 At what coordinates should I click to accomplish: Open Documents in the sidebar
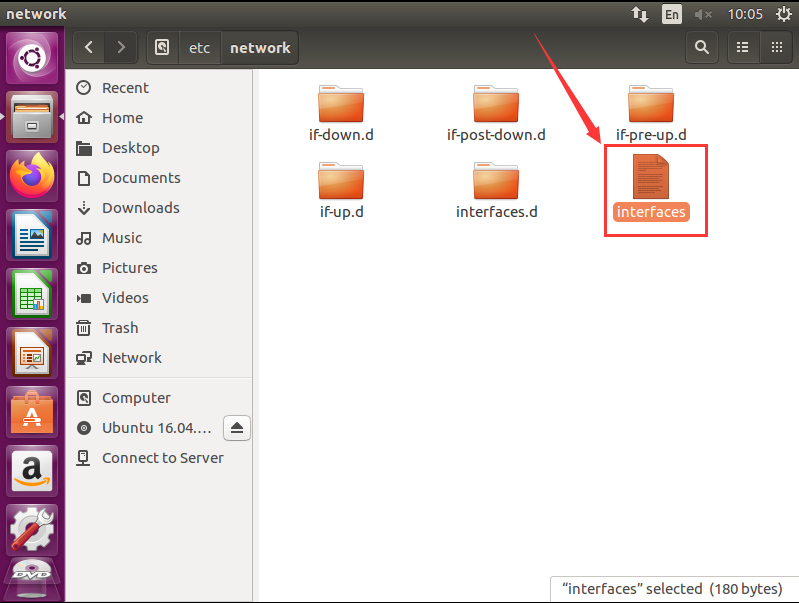coord(158,178)
